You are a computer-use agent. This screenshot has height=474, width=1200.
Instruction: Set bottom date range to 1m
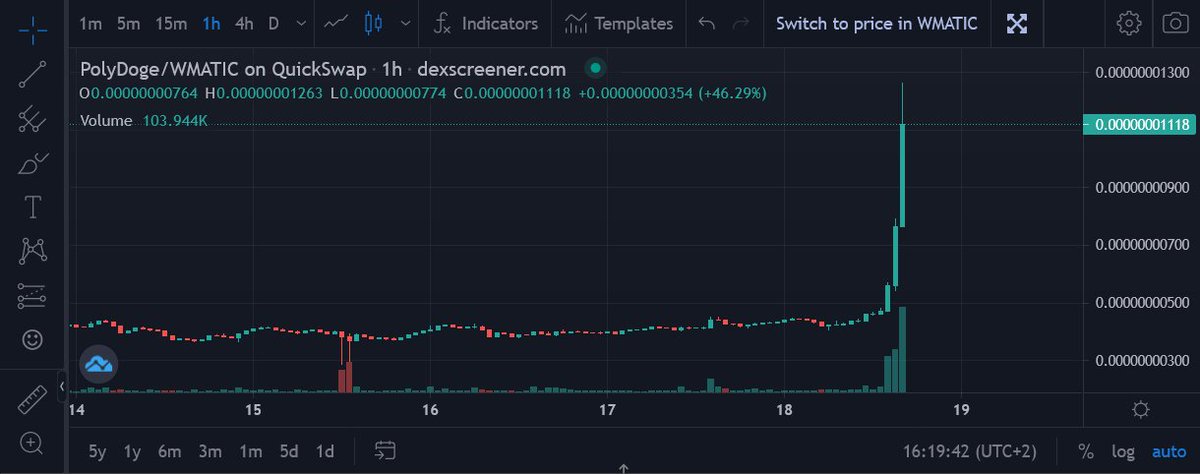[249, 451]
